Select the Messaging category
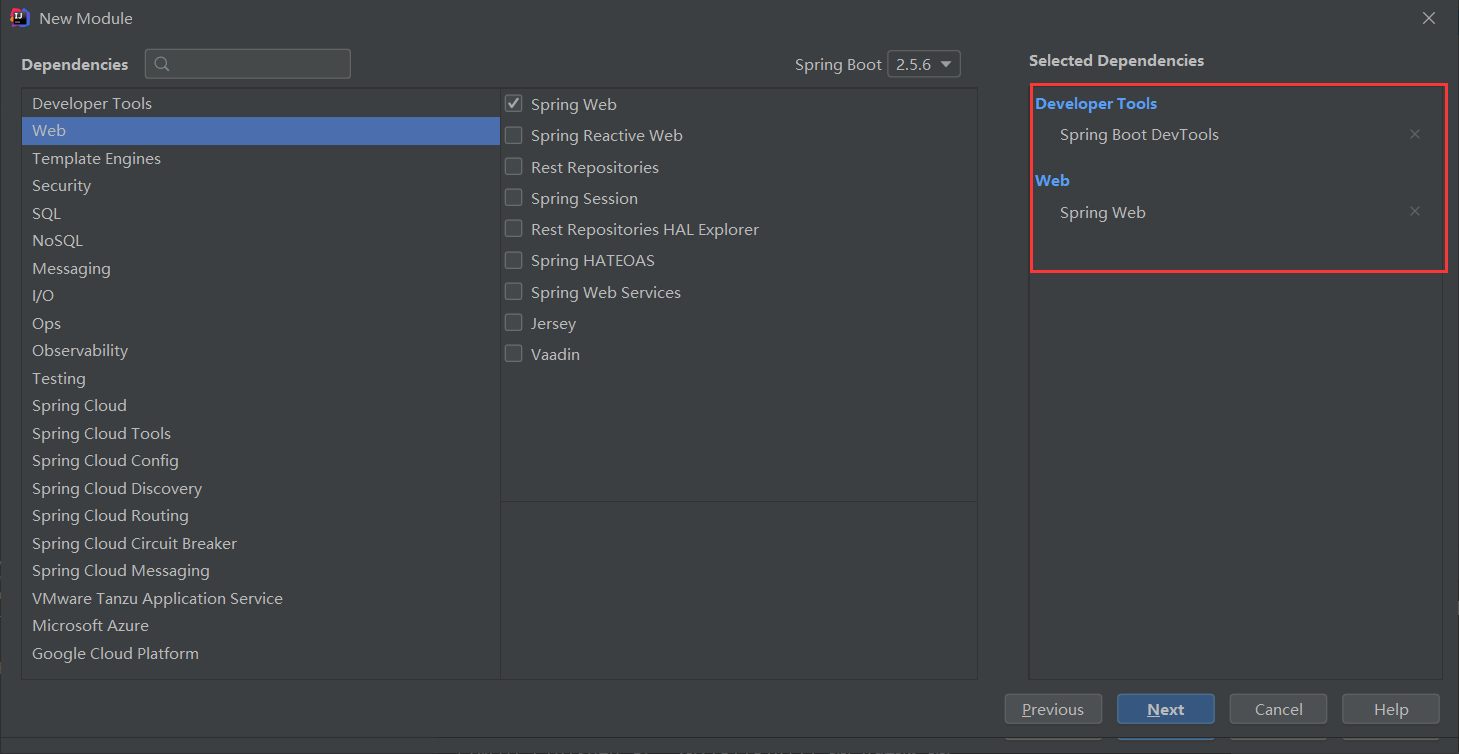This screenshot has width=1459, height=754. tap(261, 268)
